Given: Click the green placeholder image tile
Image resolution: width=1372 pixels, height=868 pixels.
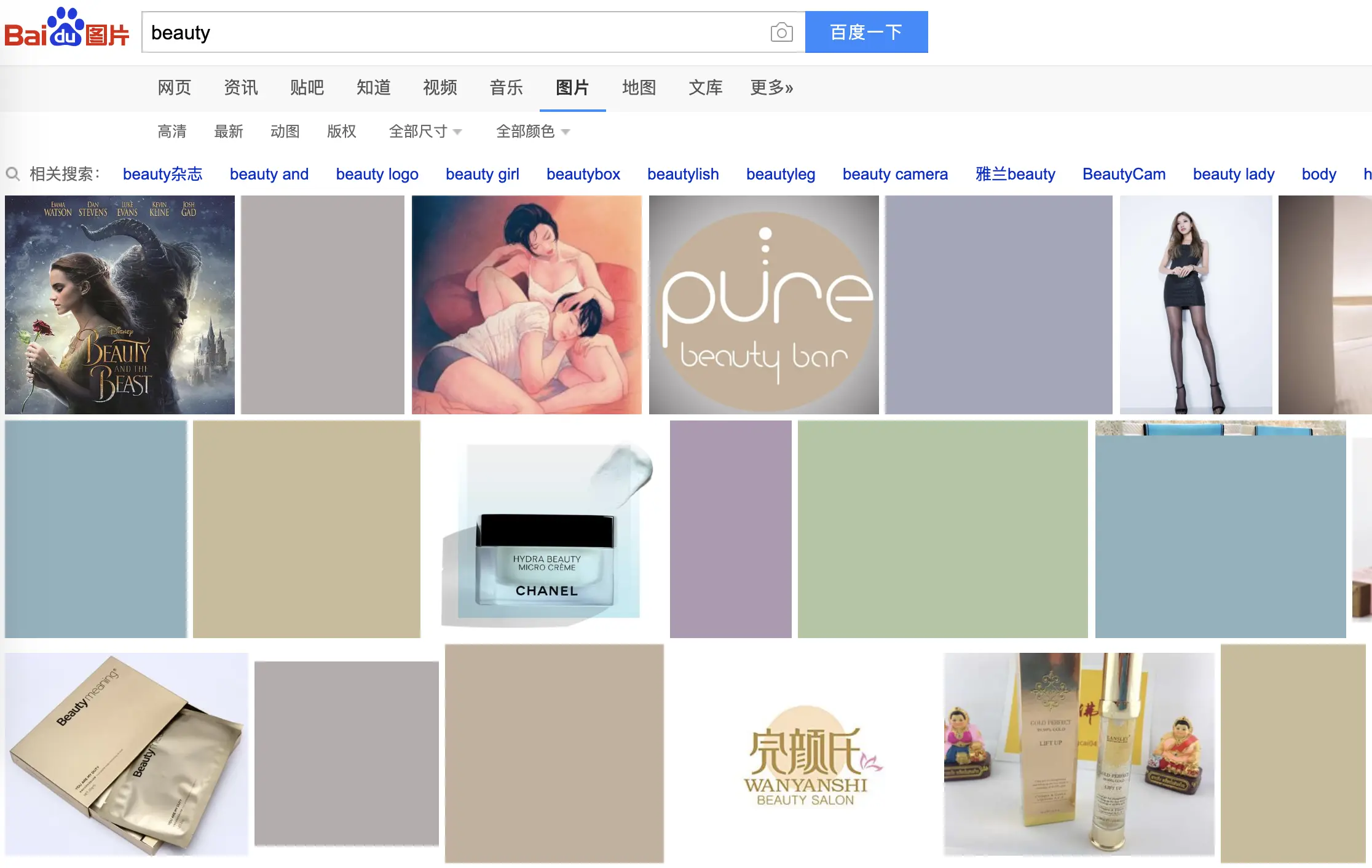Looking at the screenshot, I should 942,529.
